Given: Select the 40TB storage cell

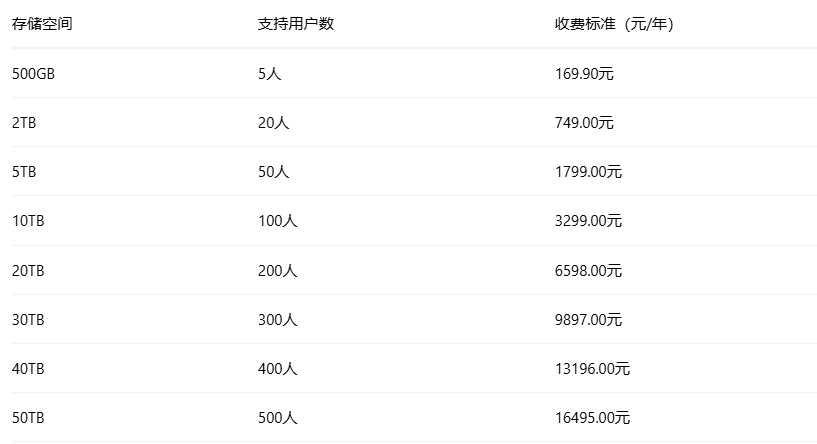Looking at the screenshot, I should click(x=28, y=369).
